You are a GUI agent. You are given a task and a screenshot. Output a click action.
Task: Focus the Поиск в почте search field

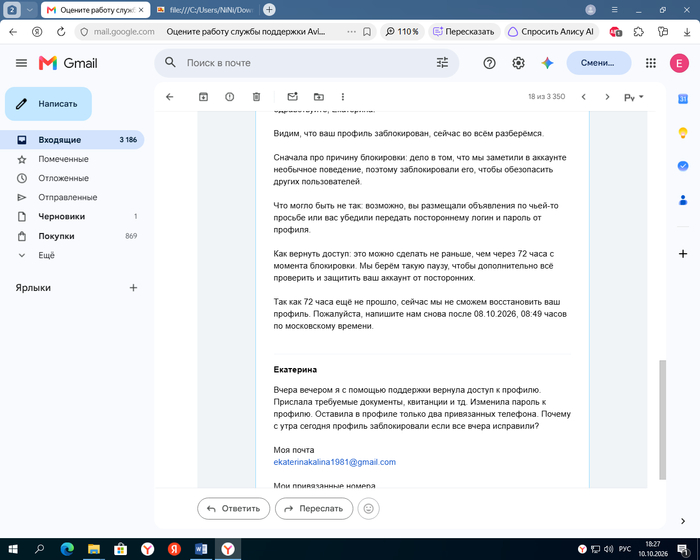coord(308,63)
